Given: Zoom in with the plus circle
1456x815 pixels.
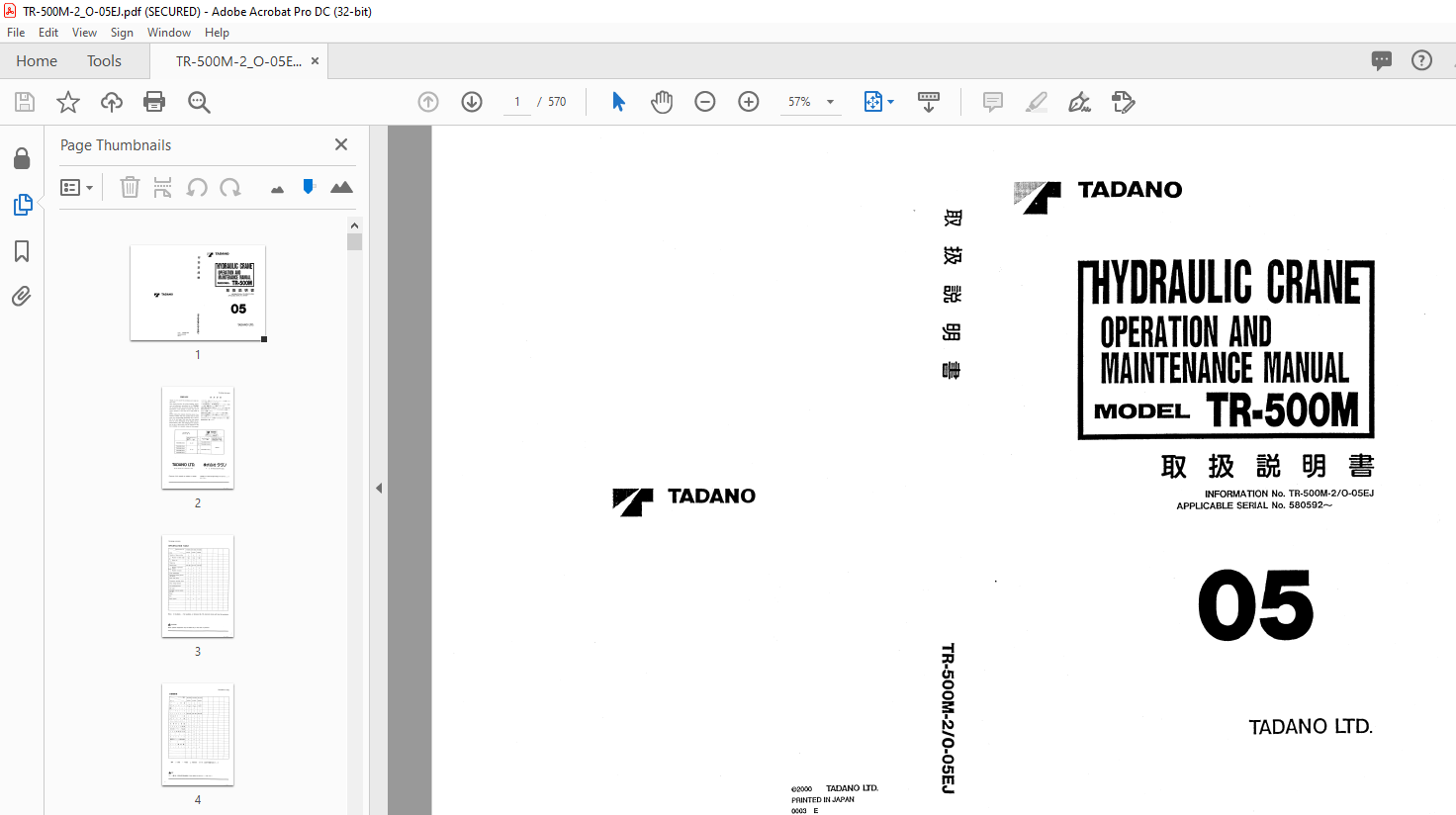Looking at the screenshot, I should click(749, 102).
